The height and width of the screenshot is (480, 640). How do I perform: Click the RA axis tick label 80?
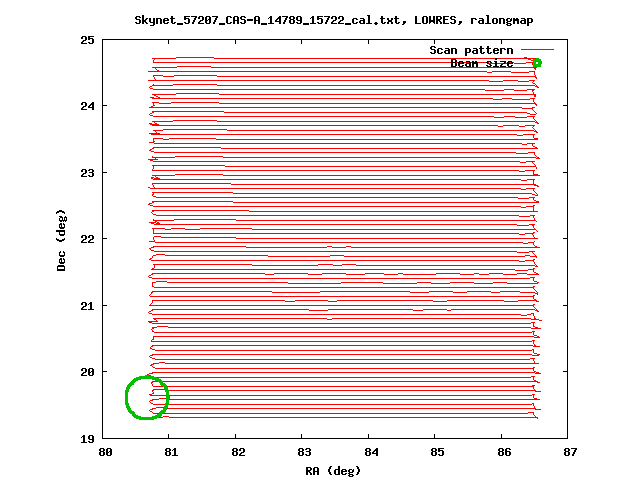pyautogui.click(x=105, y=452)
